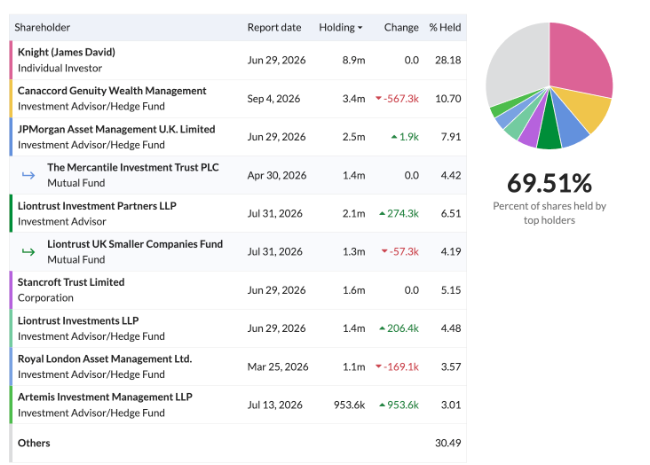Click the Change column header

(x=401, y=27)
